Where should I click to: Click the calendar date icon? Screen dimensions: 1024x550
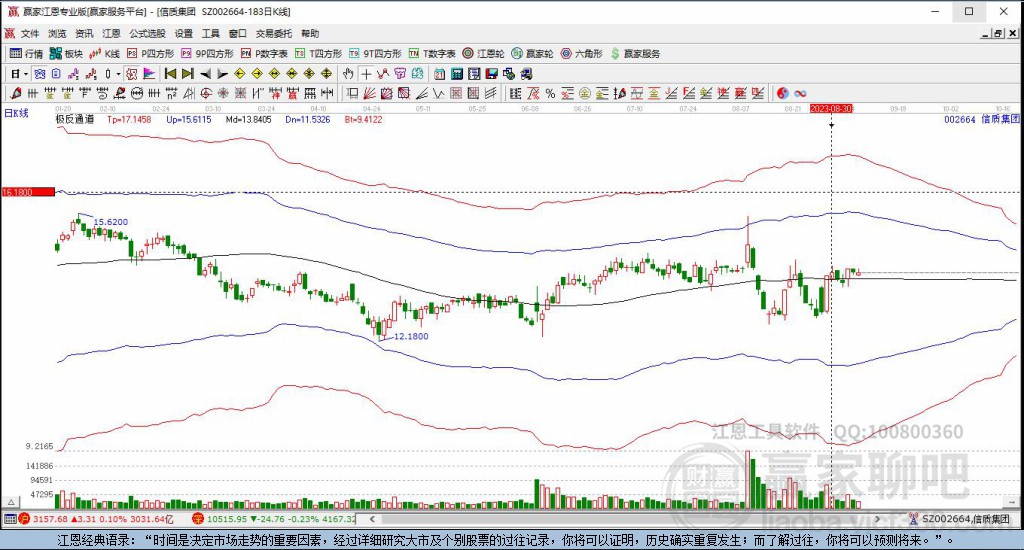[440, 74]
